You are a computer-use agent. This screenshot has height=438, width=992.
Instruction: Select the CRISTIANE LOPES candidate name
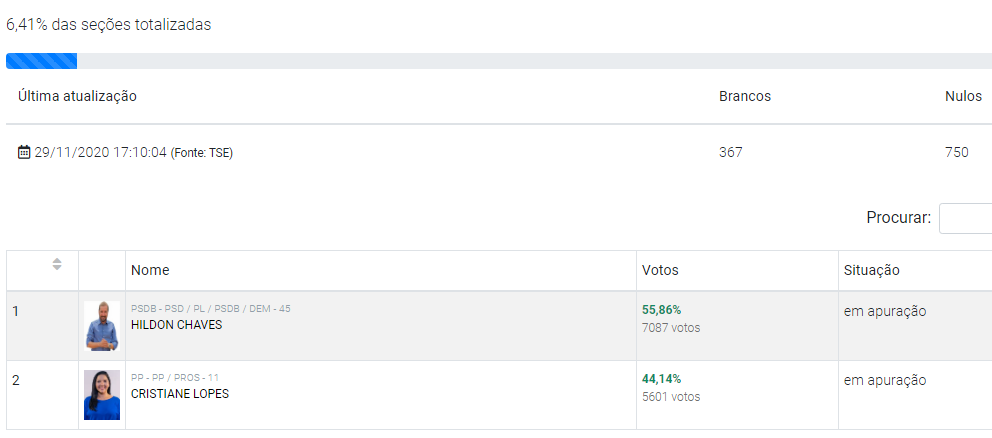[180, 394]
